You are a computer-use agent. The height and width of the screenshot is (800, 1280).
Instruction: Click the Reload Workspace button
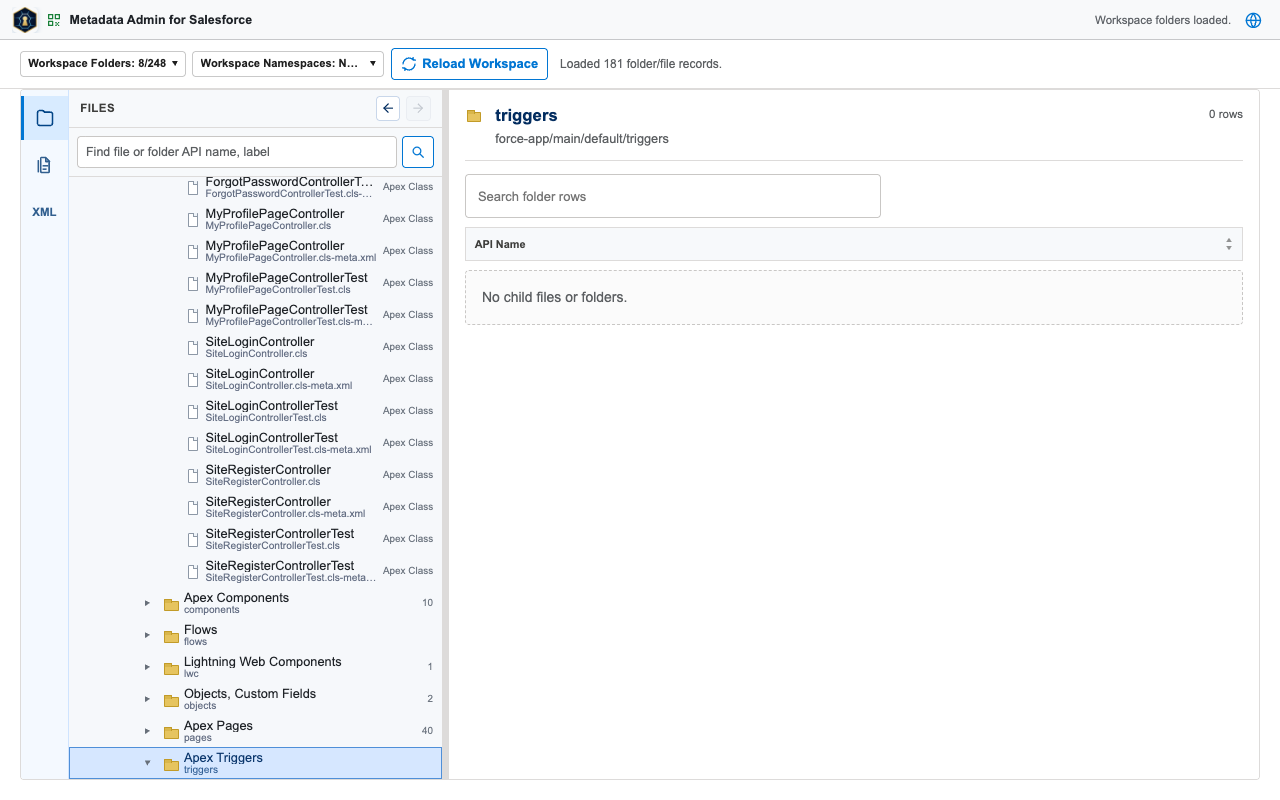click(469, 63)
